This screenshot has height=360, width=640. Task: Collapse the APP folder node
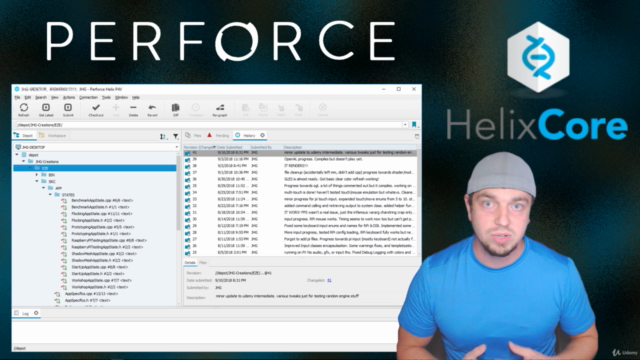[44, 188]
